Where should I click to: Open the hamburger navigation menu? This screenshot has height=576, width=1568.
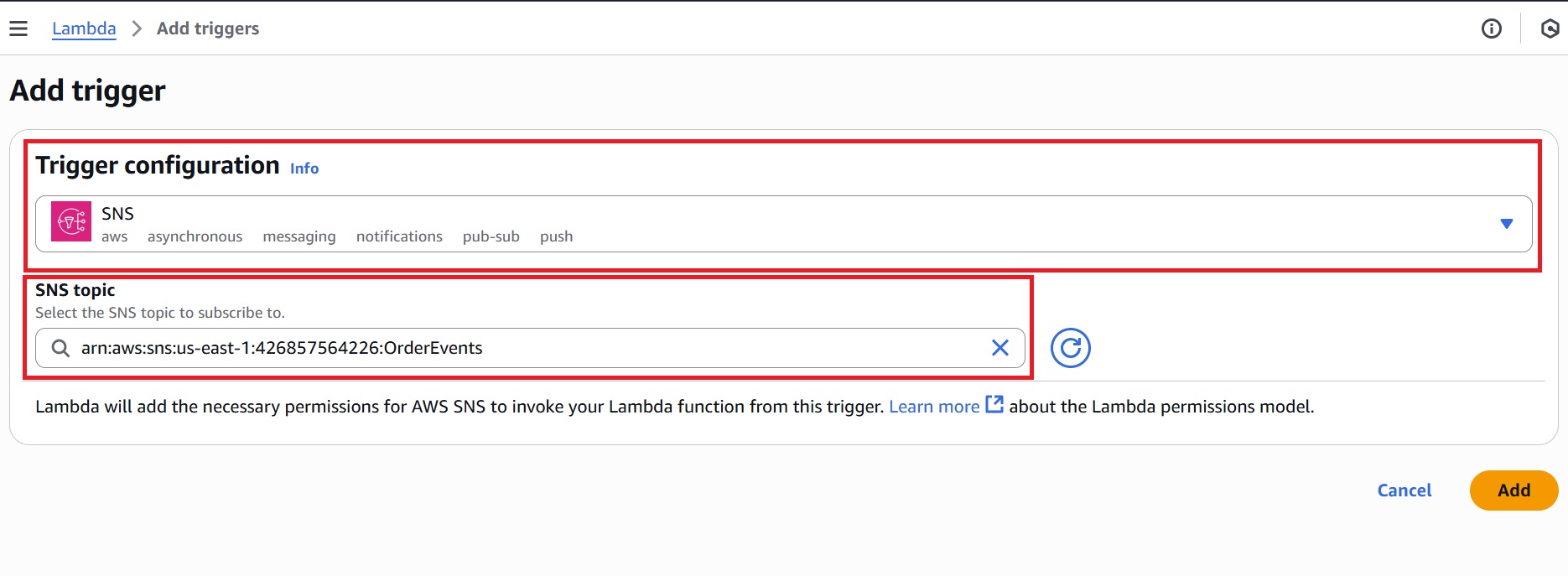pos(18,29)
